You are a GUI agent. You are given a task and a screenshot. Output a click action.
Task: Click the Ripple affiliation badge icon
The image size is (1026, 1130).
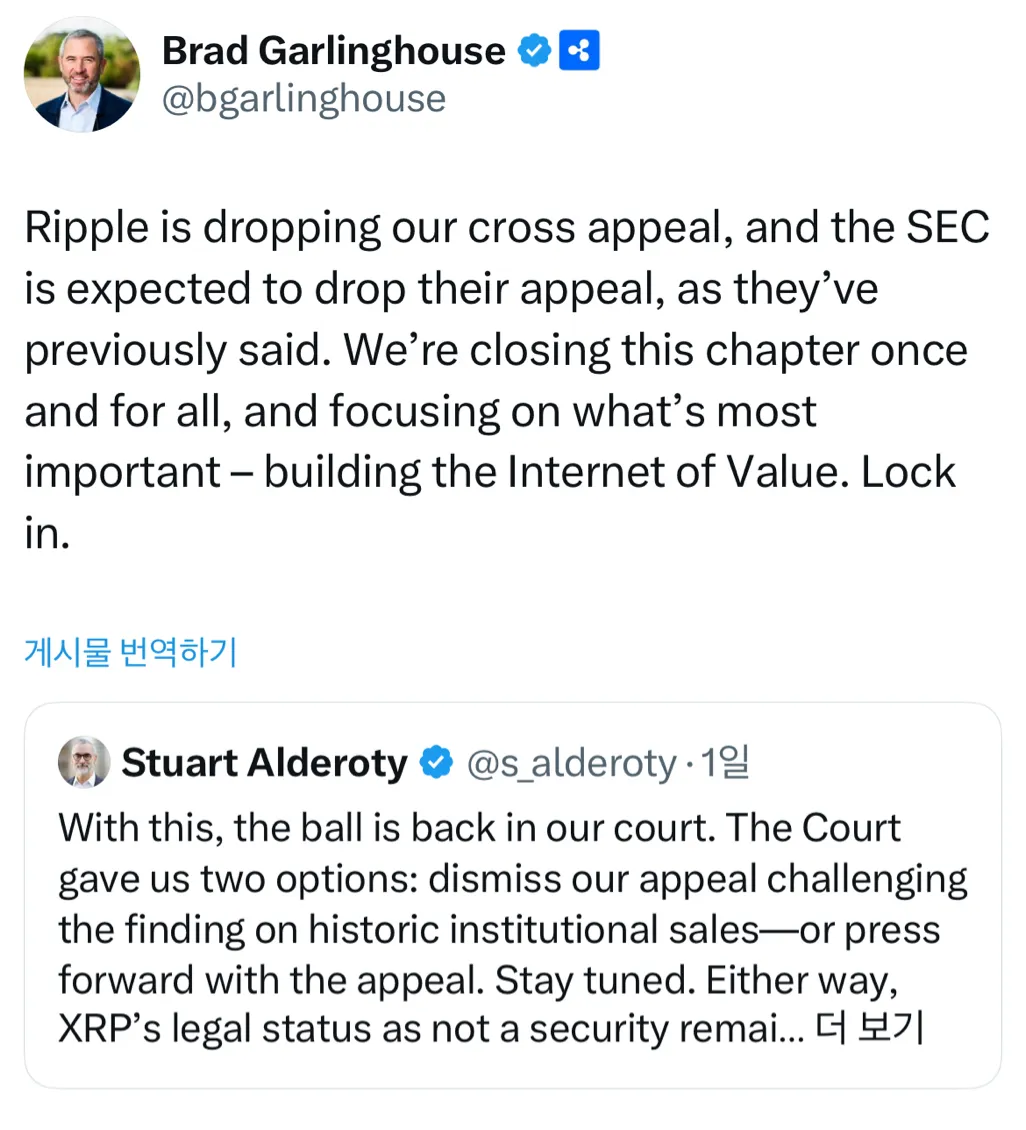pos(579,50)
